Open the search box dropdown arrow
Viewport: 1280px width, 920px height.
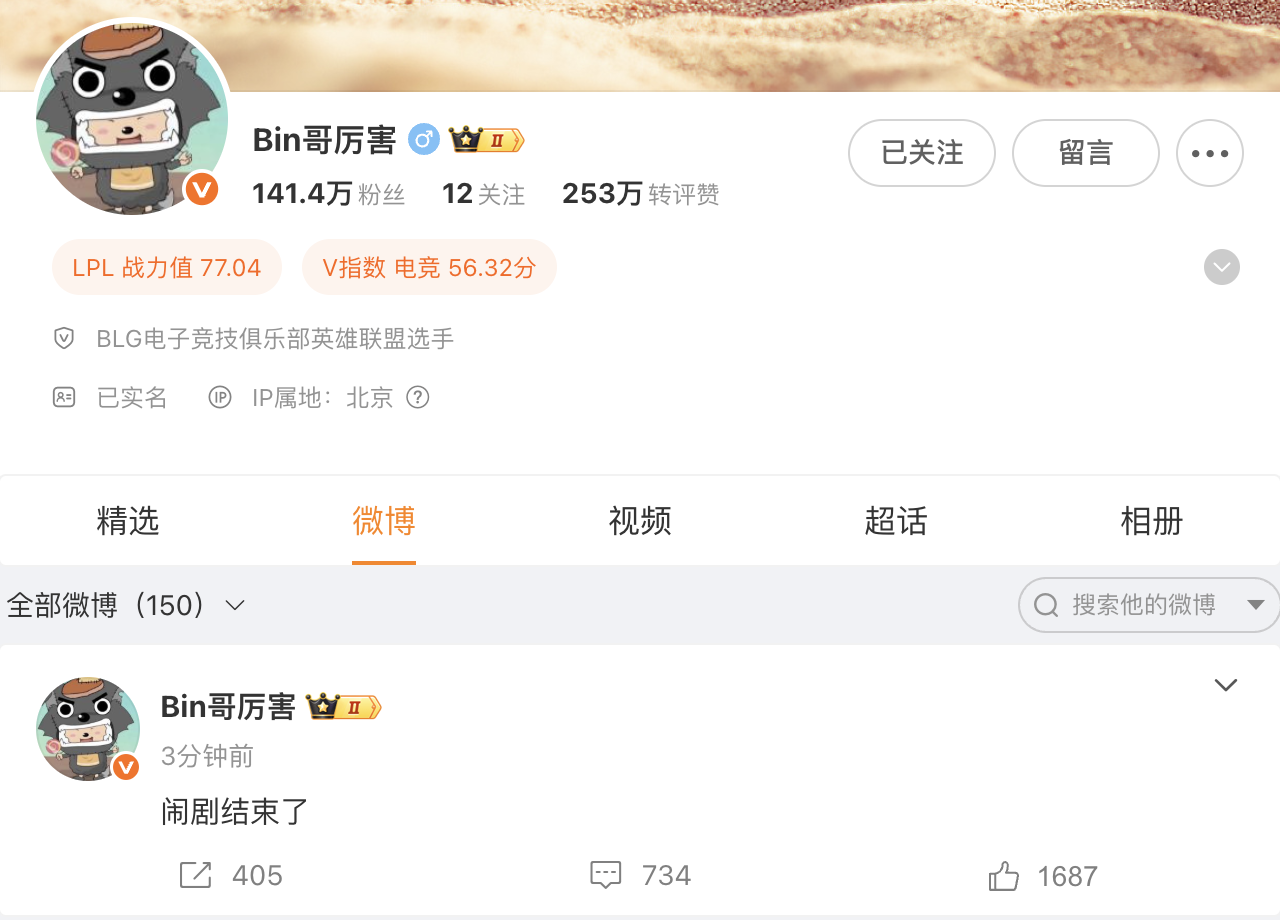(1256, 605)
